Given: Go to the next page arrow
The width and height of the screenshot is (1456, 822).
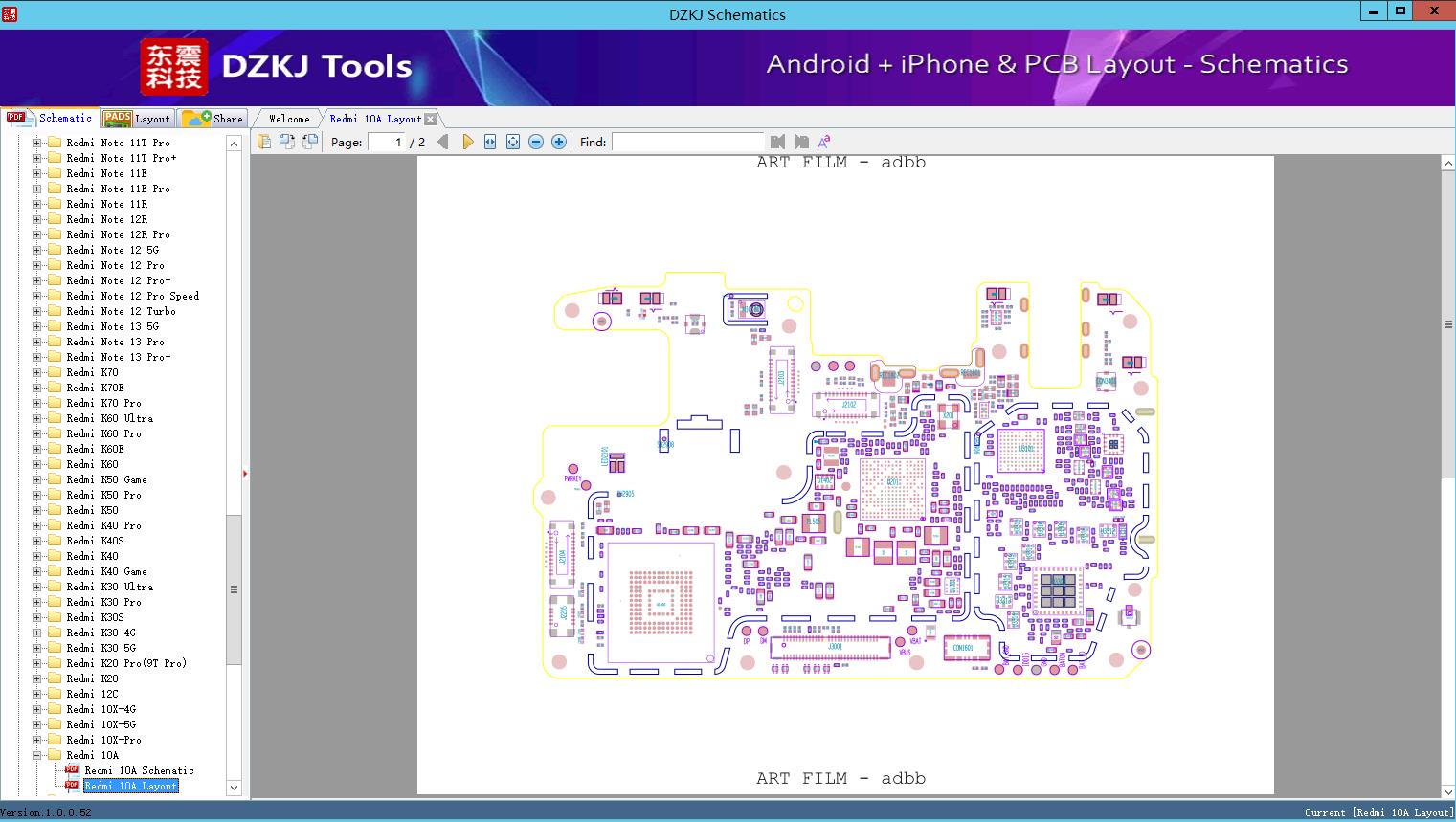Looking at the screenshot, I should (467, 142).
